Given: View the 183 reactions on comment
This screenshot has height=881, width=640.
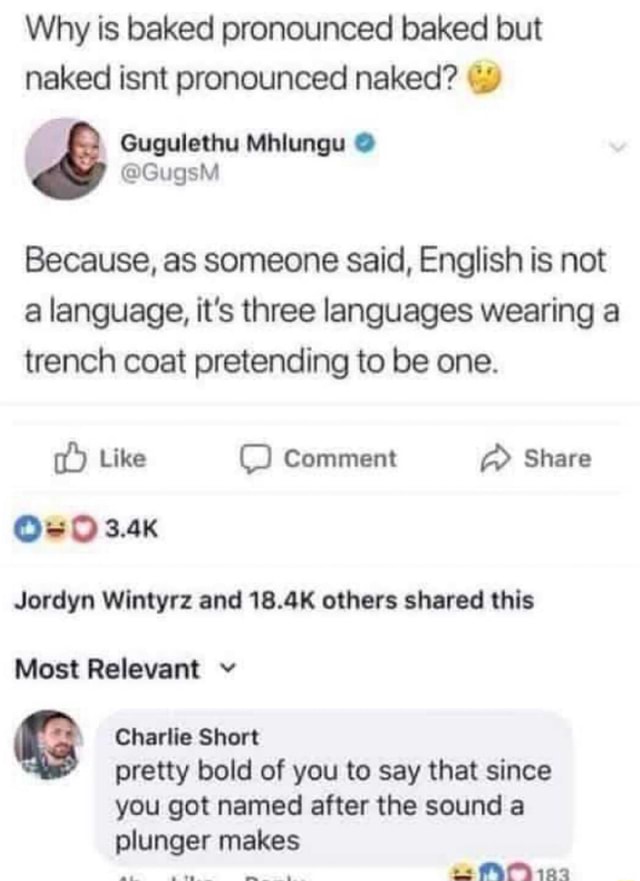Looking at the screenshot, I should pyautogui.click(x=553, y=874).
